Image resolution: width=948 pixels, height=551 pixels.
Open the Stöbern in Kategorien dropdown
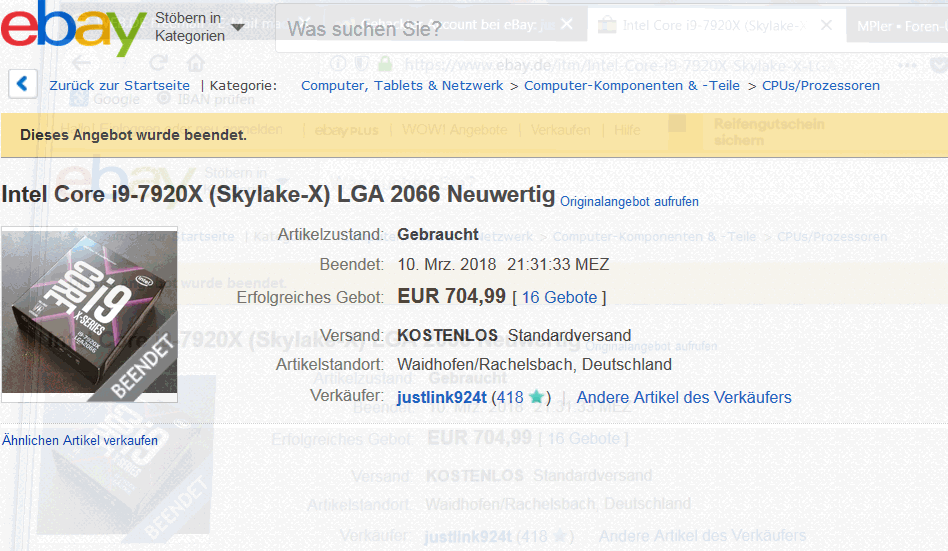(200, 27)
